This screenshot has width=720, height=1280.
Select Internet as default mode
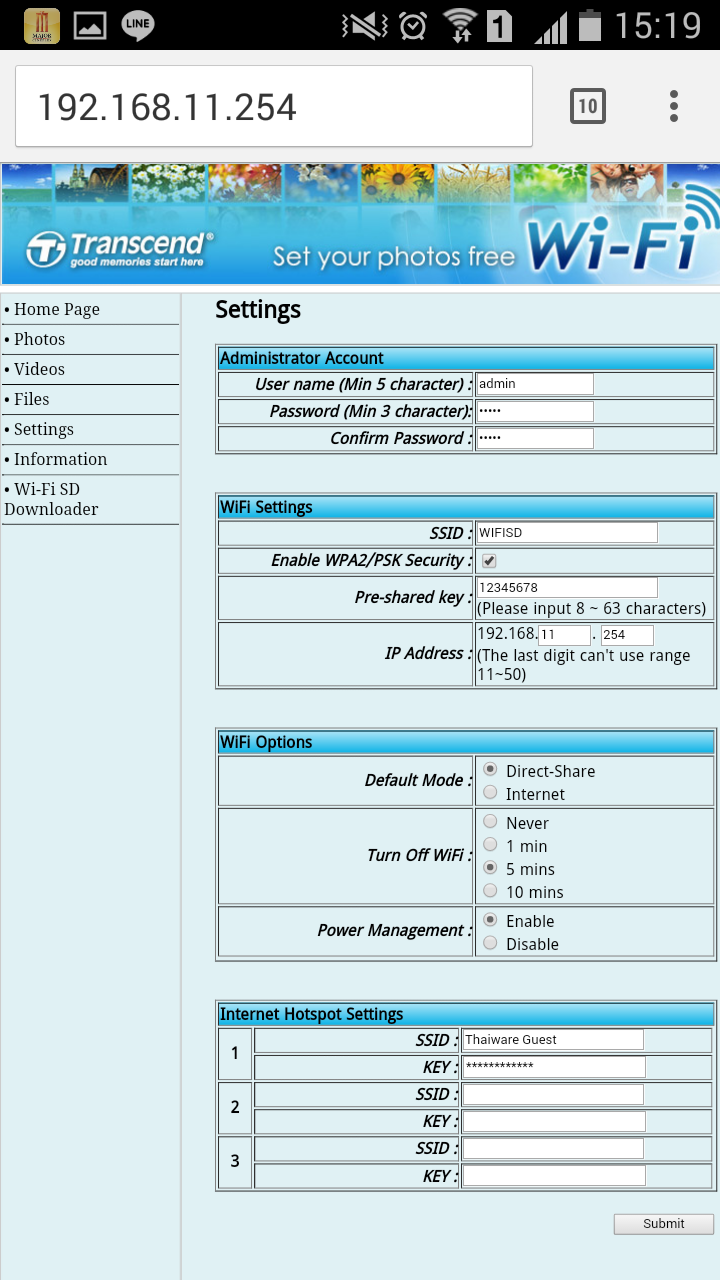[x=490, y=793]
